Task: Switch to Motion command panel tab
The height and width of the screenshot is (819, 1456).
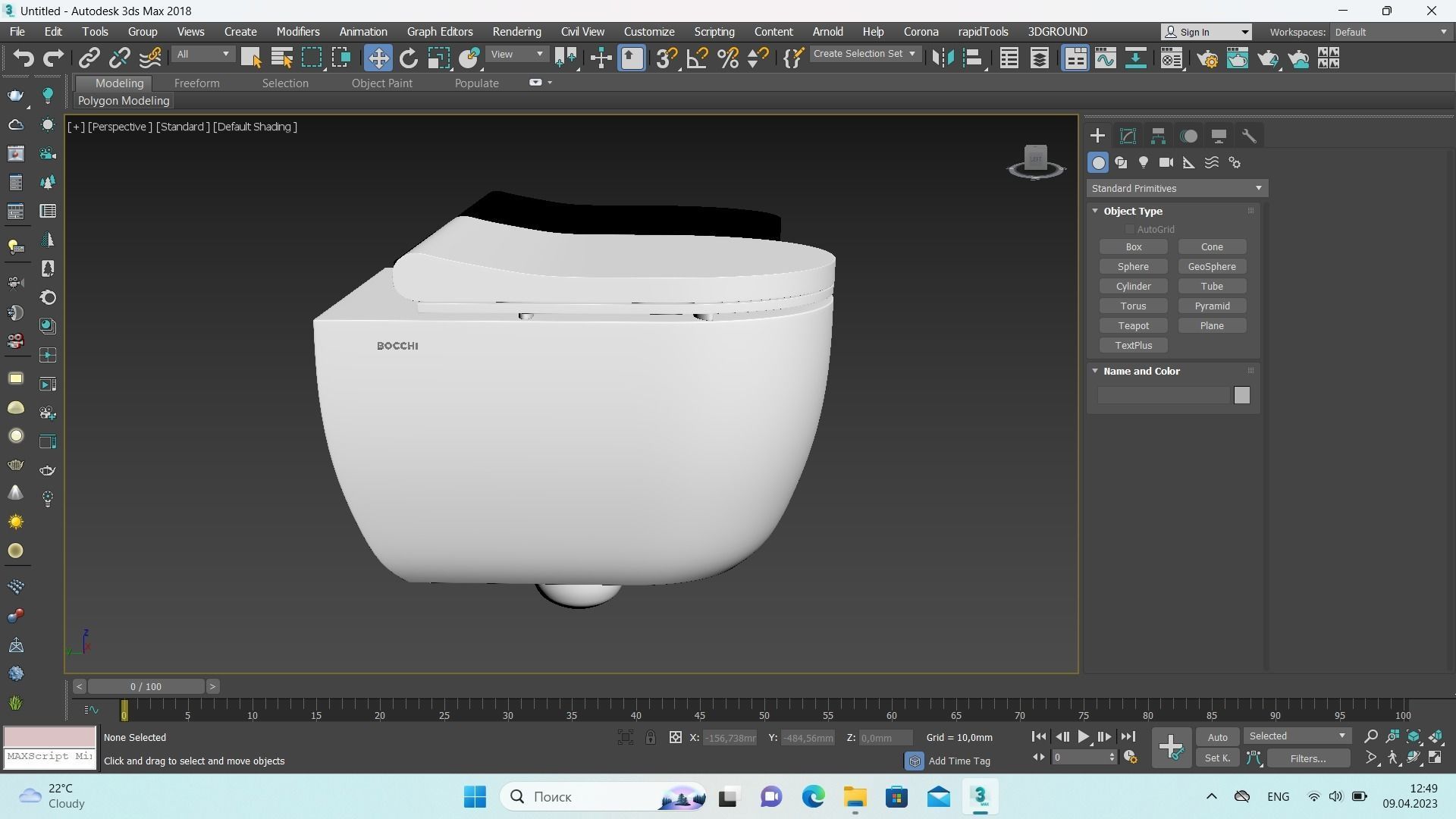Action: click(x=1188, y=136)
